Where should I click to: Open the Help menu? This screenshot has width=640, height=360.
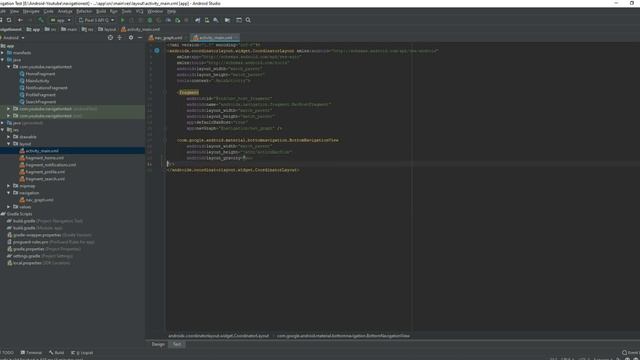click(171, 11)
